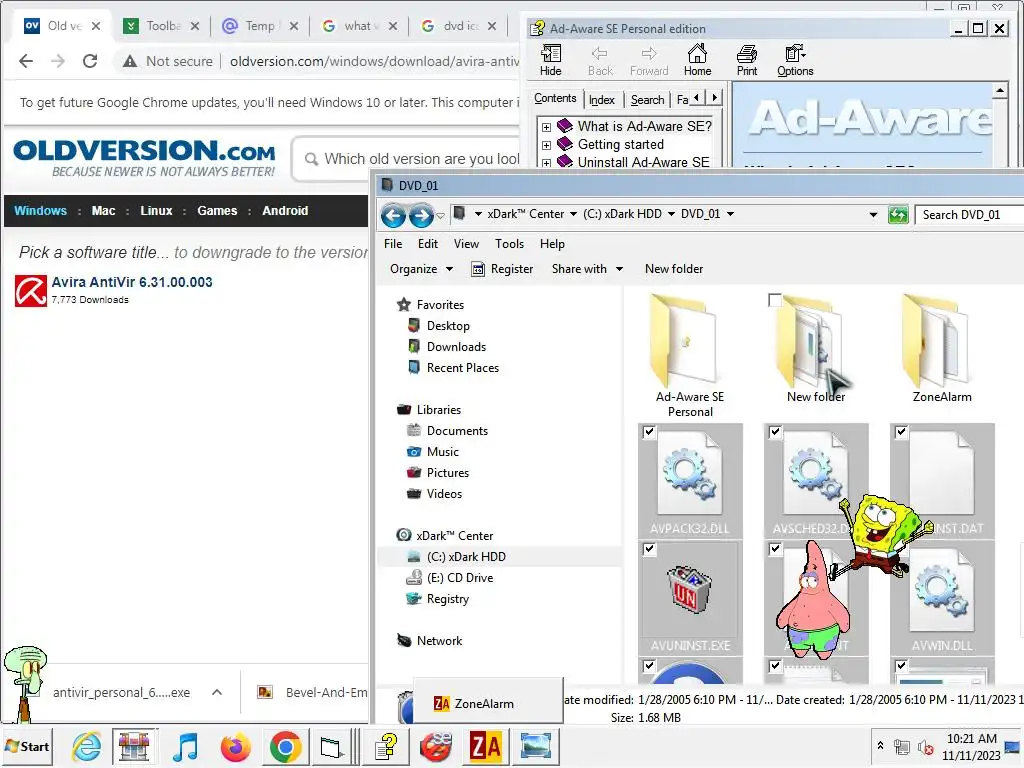Screen dimensions: 1024x768
Task: Open the Android section on OldVersion
Action: tap(285, 211)
